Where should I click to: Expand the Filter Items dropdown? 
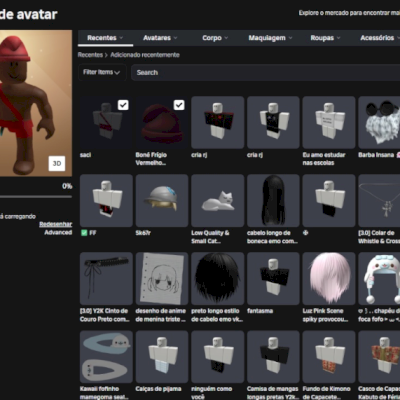click(x=102, y=72)
